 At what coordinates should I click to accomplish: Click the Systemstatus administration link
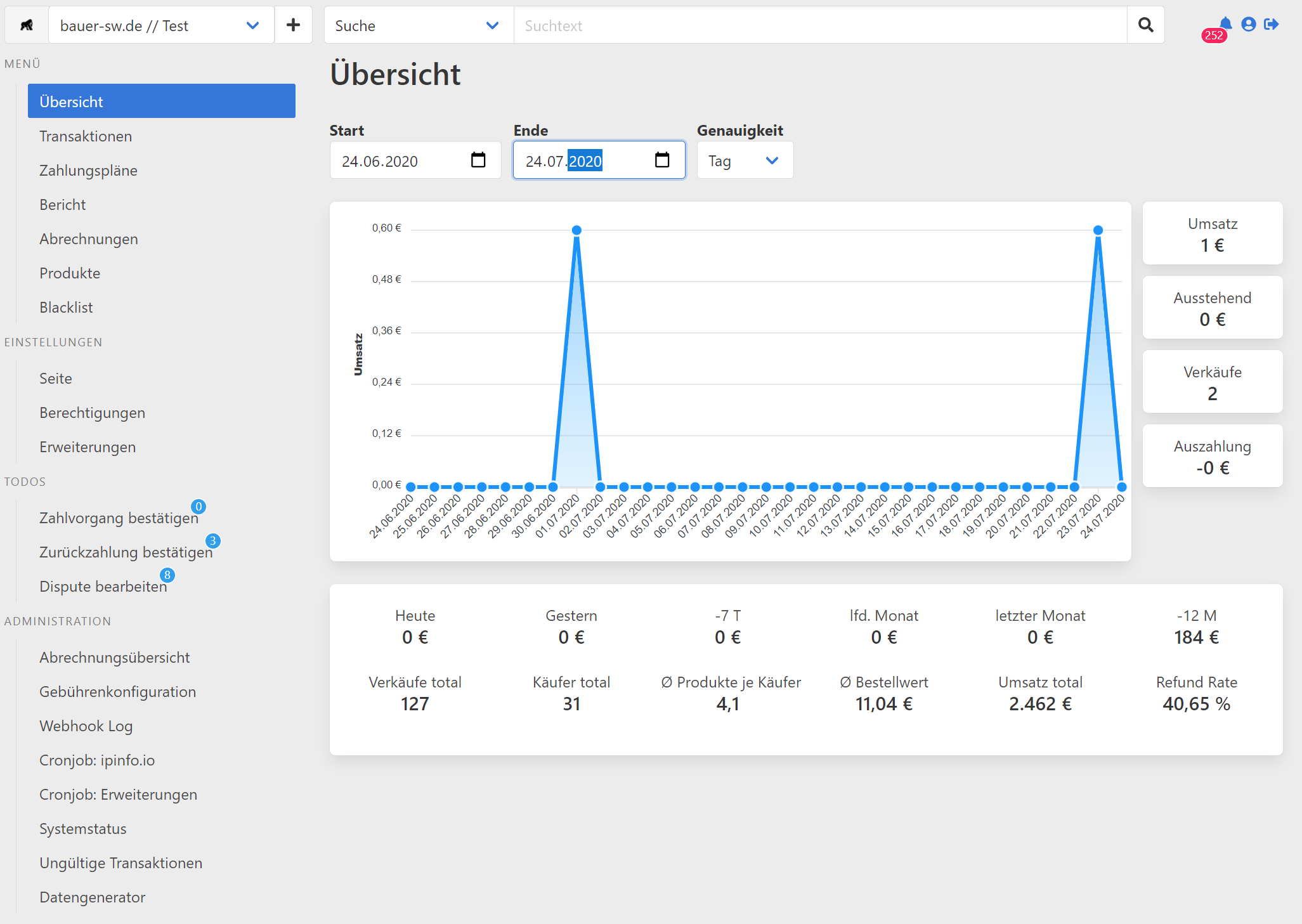(82, 829)
